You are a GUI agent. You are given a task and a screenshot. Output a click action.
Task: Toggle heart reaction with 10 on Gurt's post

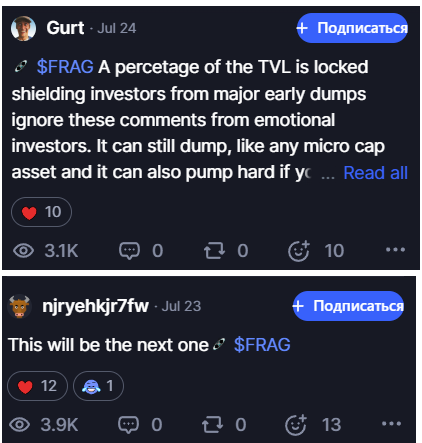[x=41, y=212]
